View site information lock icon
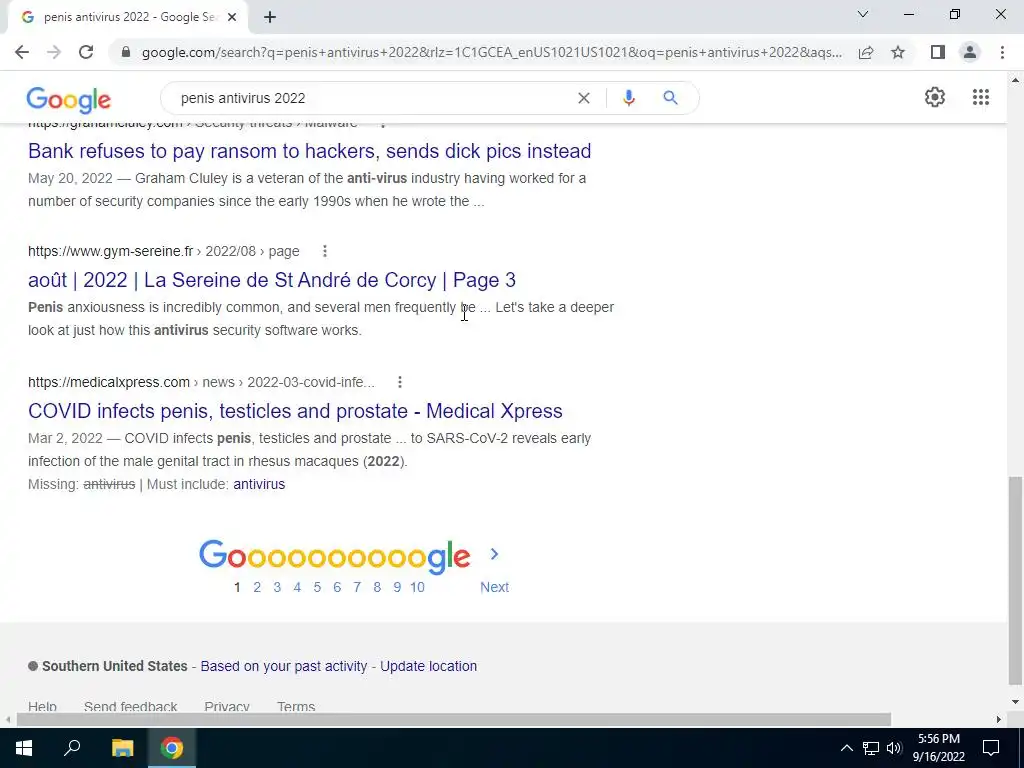The image size is (1024, 768). coord(126,52)
